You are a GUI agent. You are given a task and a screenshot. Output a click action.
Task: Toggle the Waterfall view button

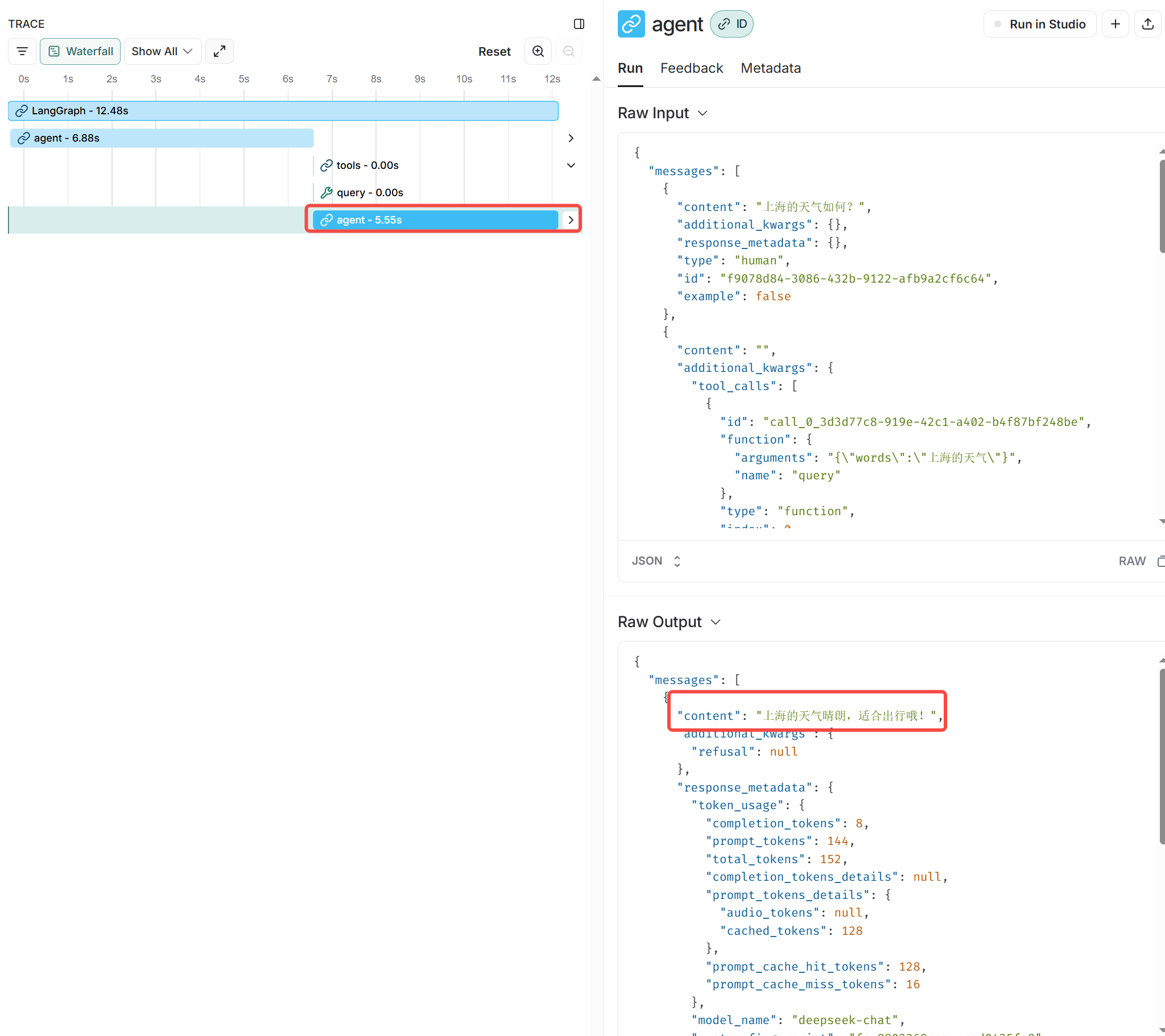pos(80,51)
